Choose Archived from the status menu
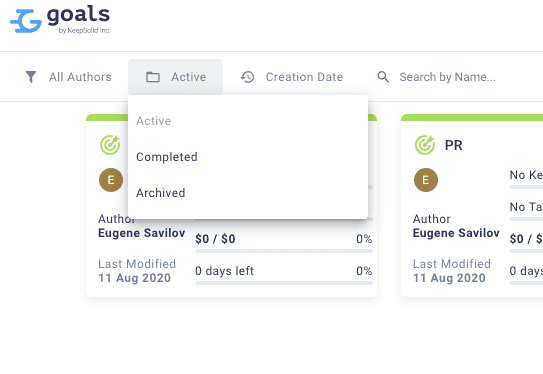 point(160,193)
